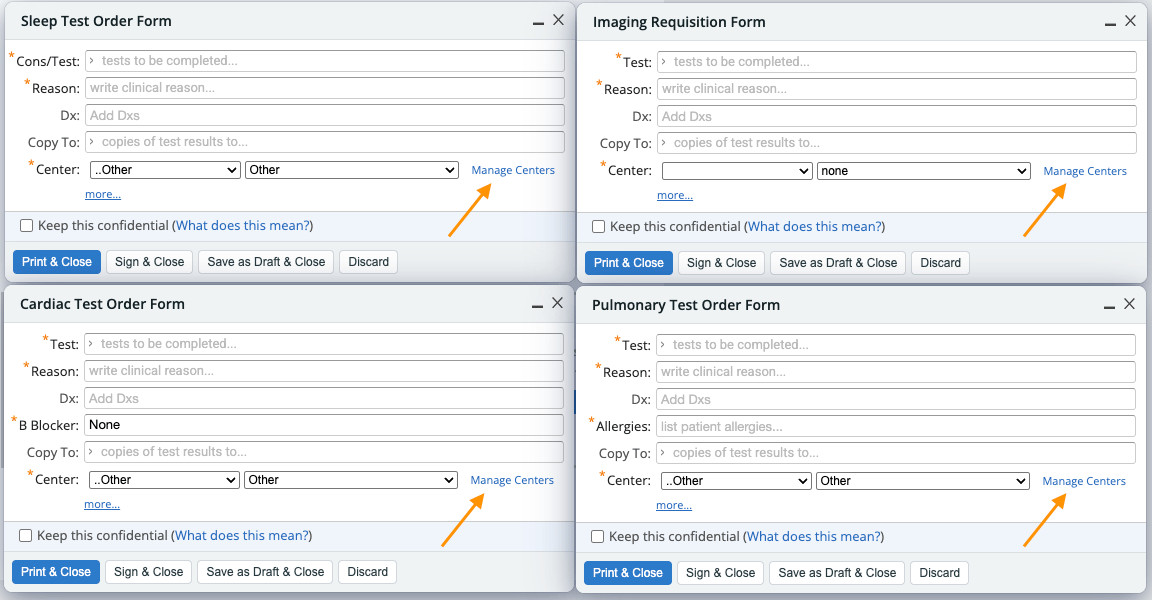This screenshot has width=1152, height=600.
Task: Click Print & Close in Sleep Test form
Action: (x=57, y=262)
